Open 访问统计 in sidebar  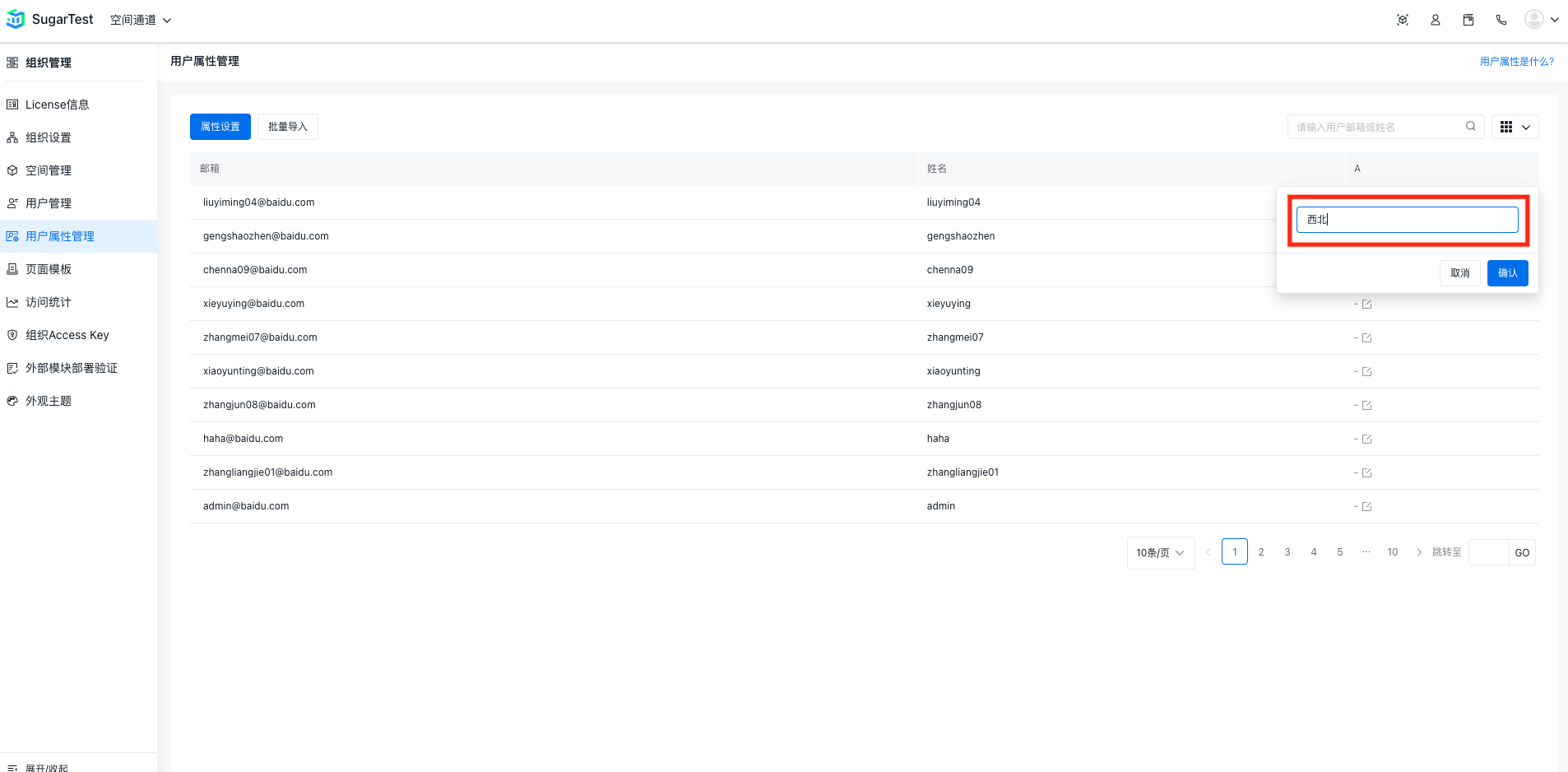tap(78, 302)
